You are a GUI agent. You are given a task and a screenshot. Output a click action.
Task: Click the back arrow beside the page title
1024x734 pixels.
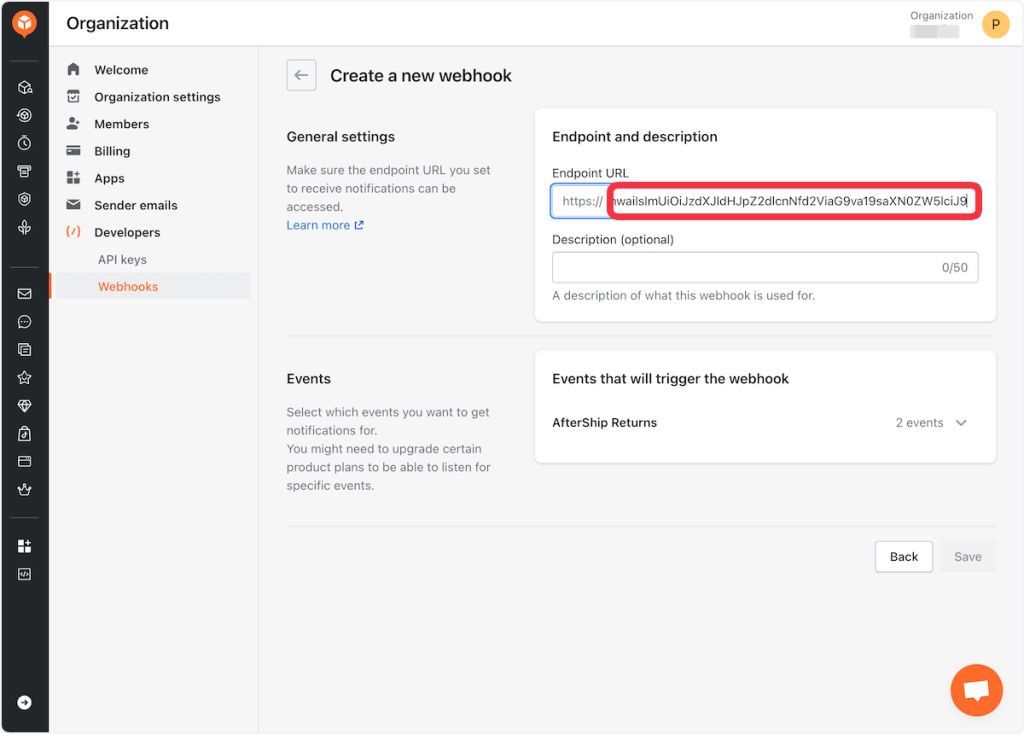pos(301,76)
